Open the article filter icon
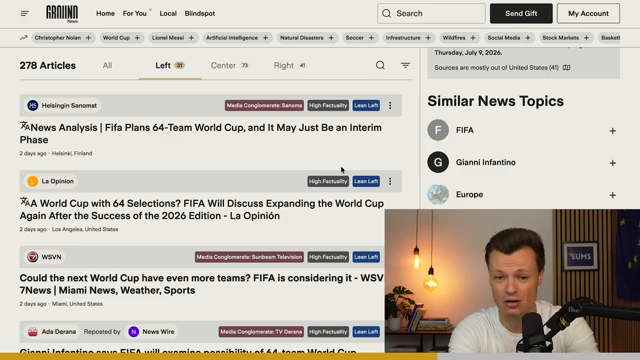The height and width of the screenshot is (360, 640). click(x=405, y=65)
